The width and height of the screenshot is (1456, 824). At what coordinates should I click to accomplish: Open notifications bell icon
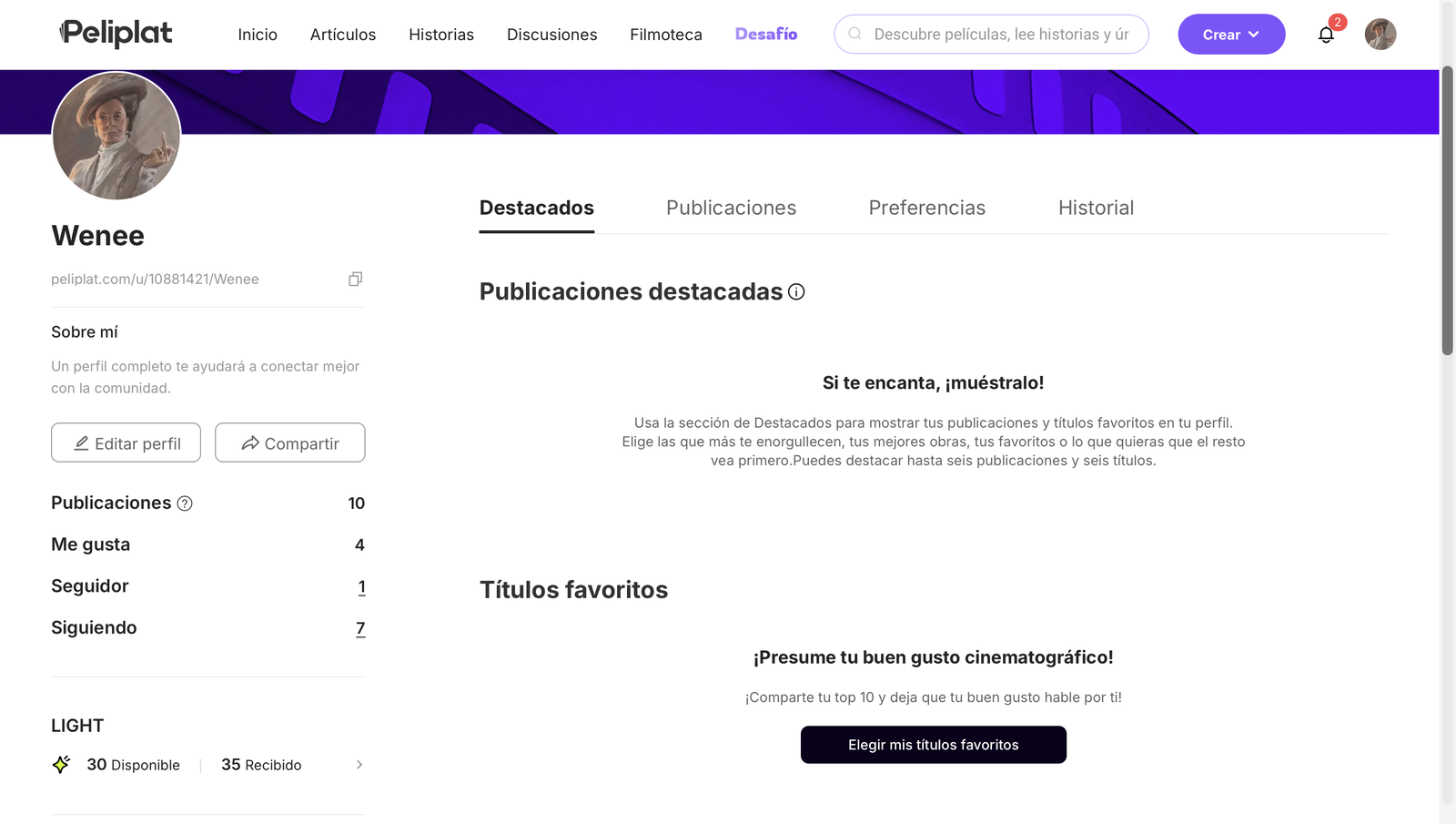pyautogui.click(x=1326, y=35)
